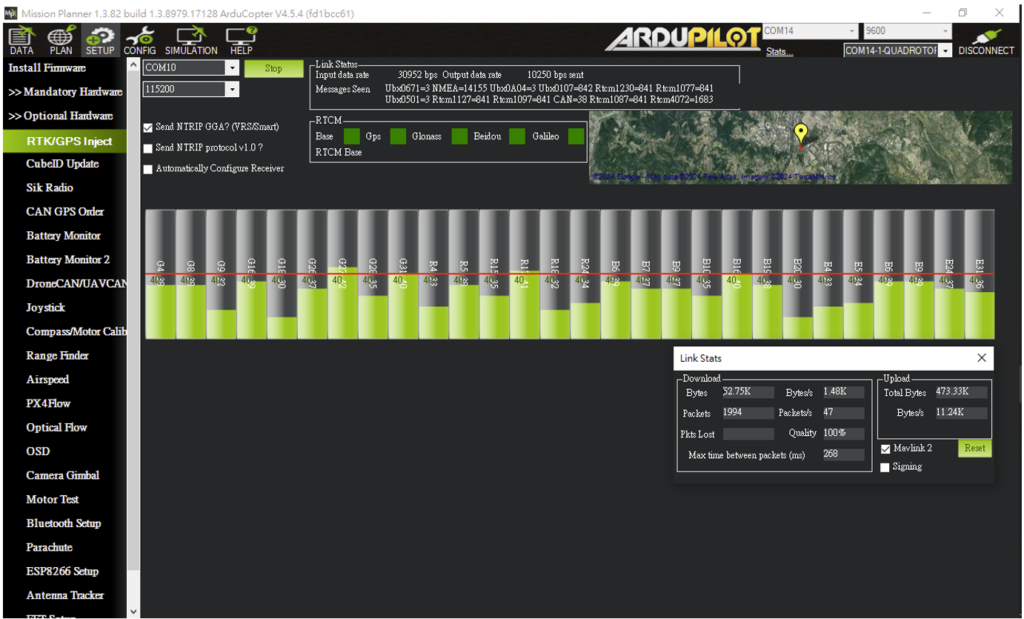Open the CONFIG screen
Viewport: 1024px width, 619px height.
[x=140, y=40]
